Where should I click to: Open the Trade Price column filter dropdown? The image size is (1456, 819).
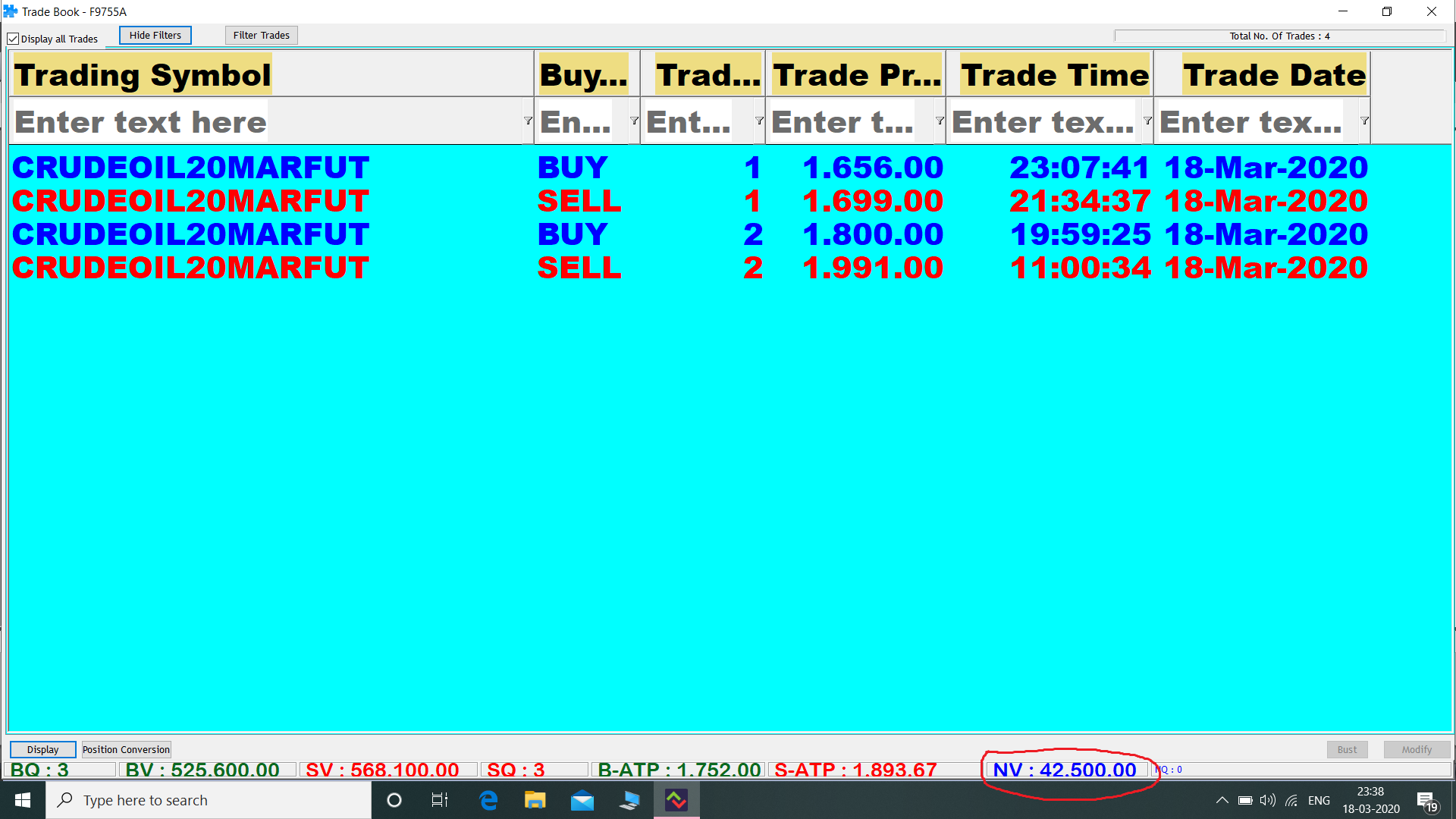(x=940, y=121)
